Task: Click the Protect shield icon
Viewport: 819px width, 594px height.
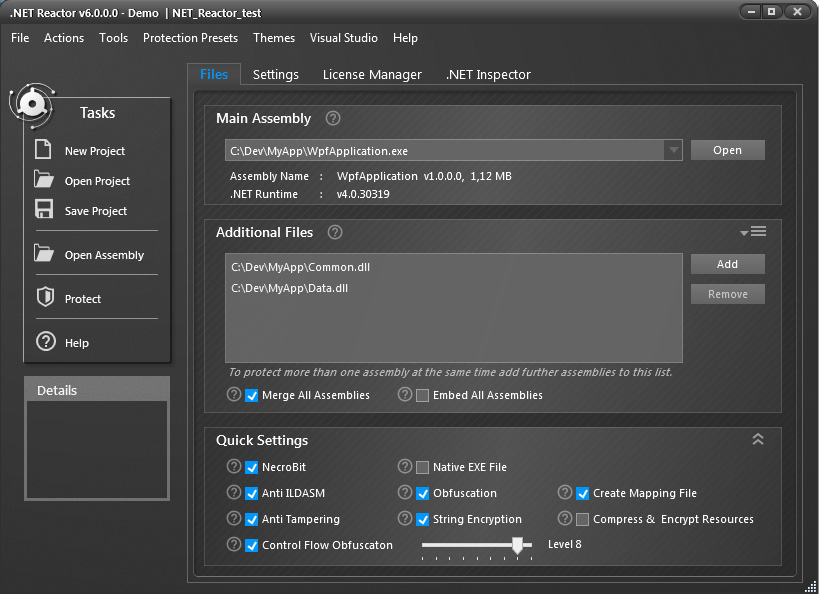Action: click(x=44, y=298)
